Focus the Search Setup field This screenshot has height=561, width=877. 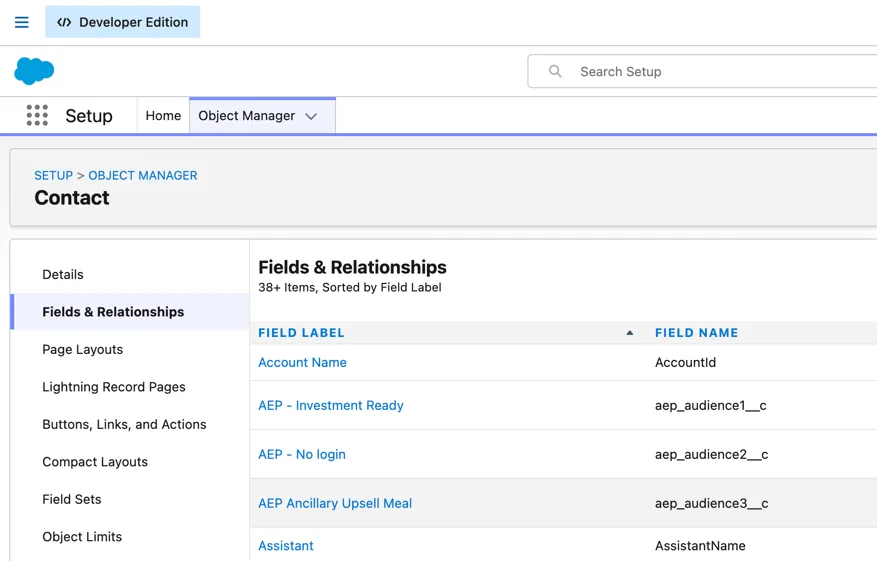(x=702, y=71)
